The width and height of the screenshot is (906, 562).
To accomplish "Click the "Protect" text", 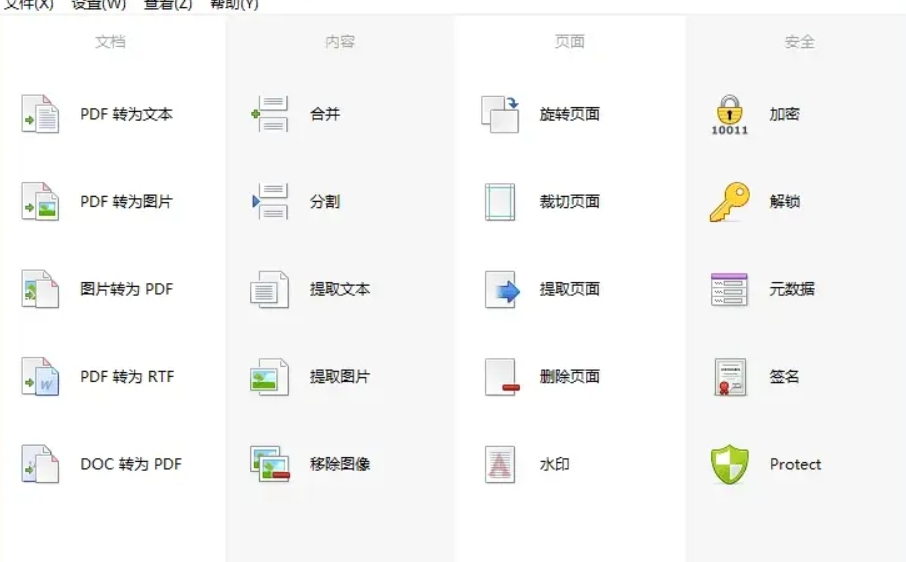I will [x=795, y=464].
